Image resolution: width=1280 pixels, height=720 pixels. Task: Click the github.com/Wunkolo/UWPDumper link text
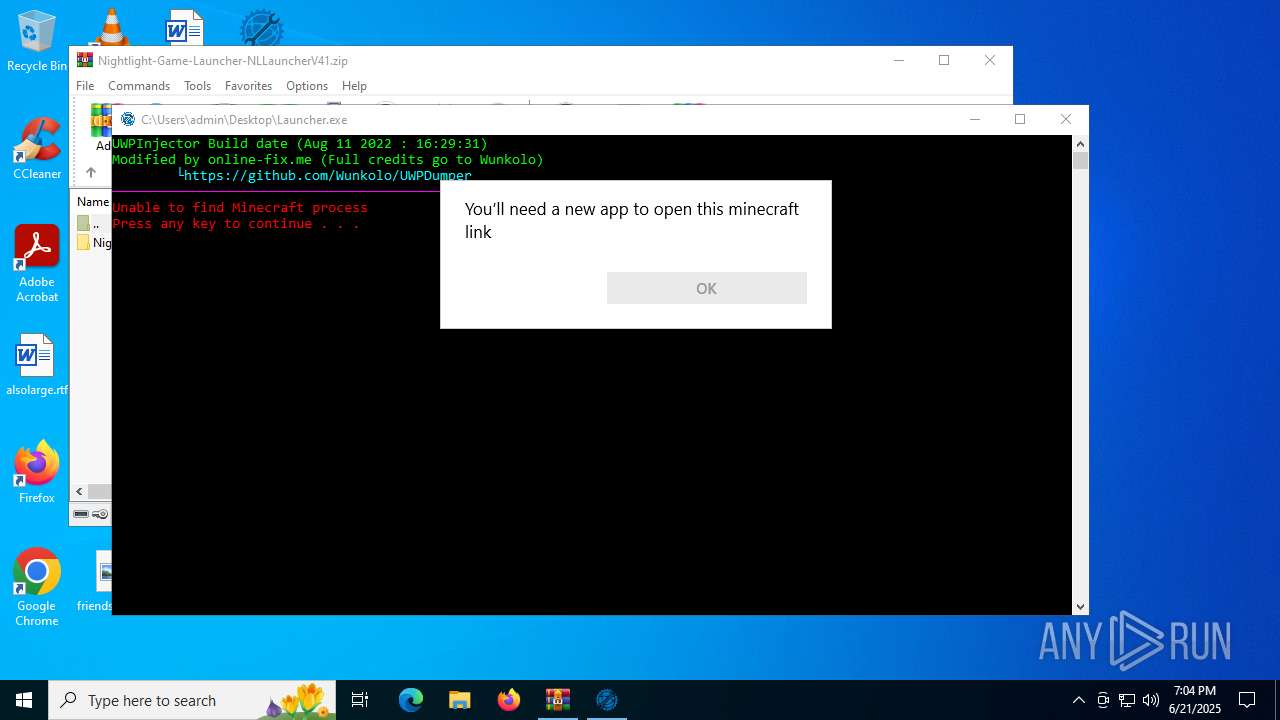(x=327, y=175)
